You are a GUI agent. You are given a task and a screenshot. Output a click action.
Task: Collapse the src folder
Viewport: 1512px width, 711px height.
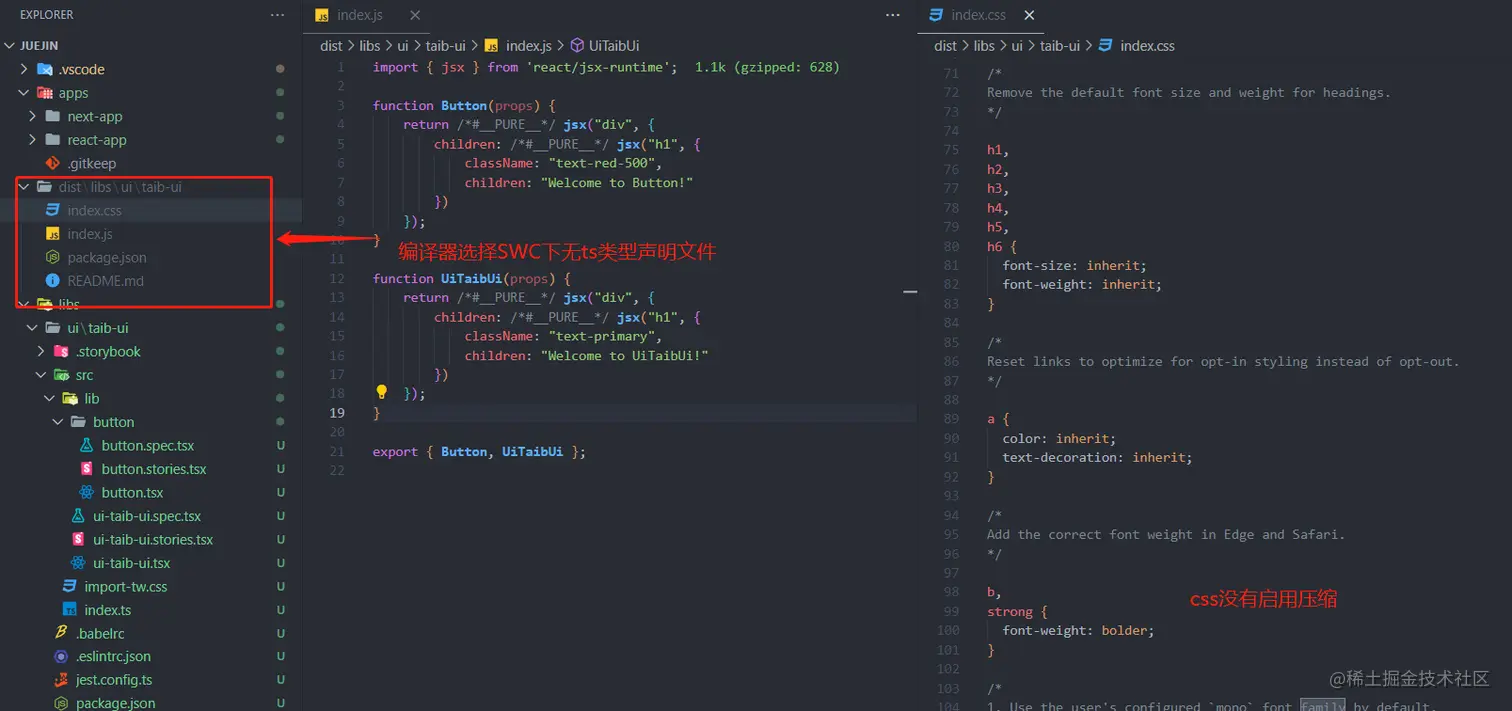click(x=41, y=375)
